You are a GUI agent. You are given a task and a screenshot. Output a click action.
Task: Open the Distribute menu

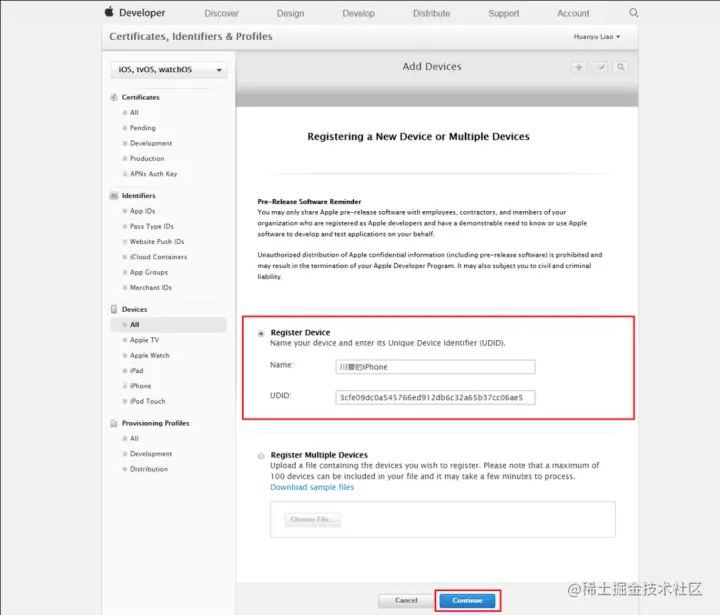click(x=432, y=13)
